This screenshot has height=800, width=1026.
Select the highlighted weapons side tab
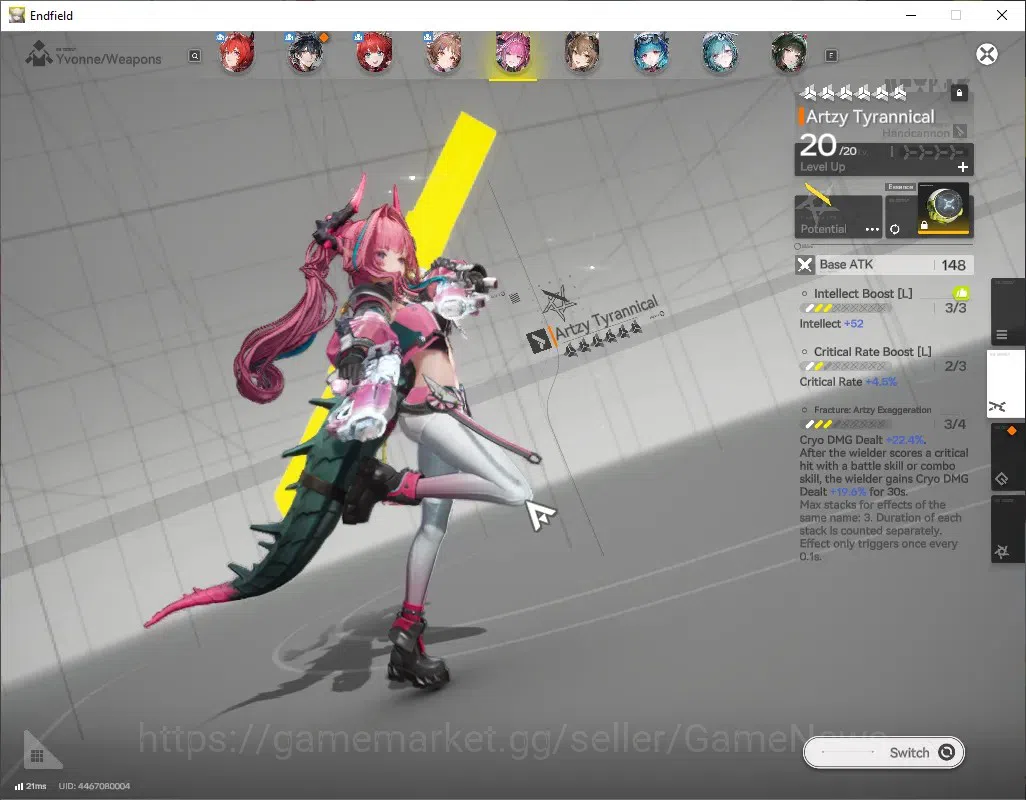(x=1006, y=385)
